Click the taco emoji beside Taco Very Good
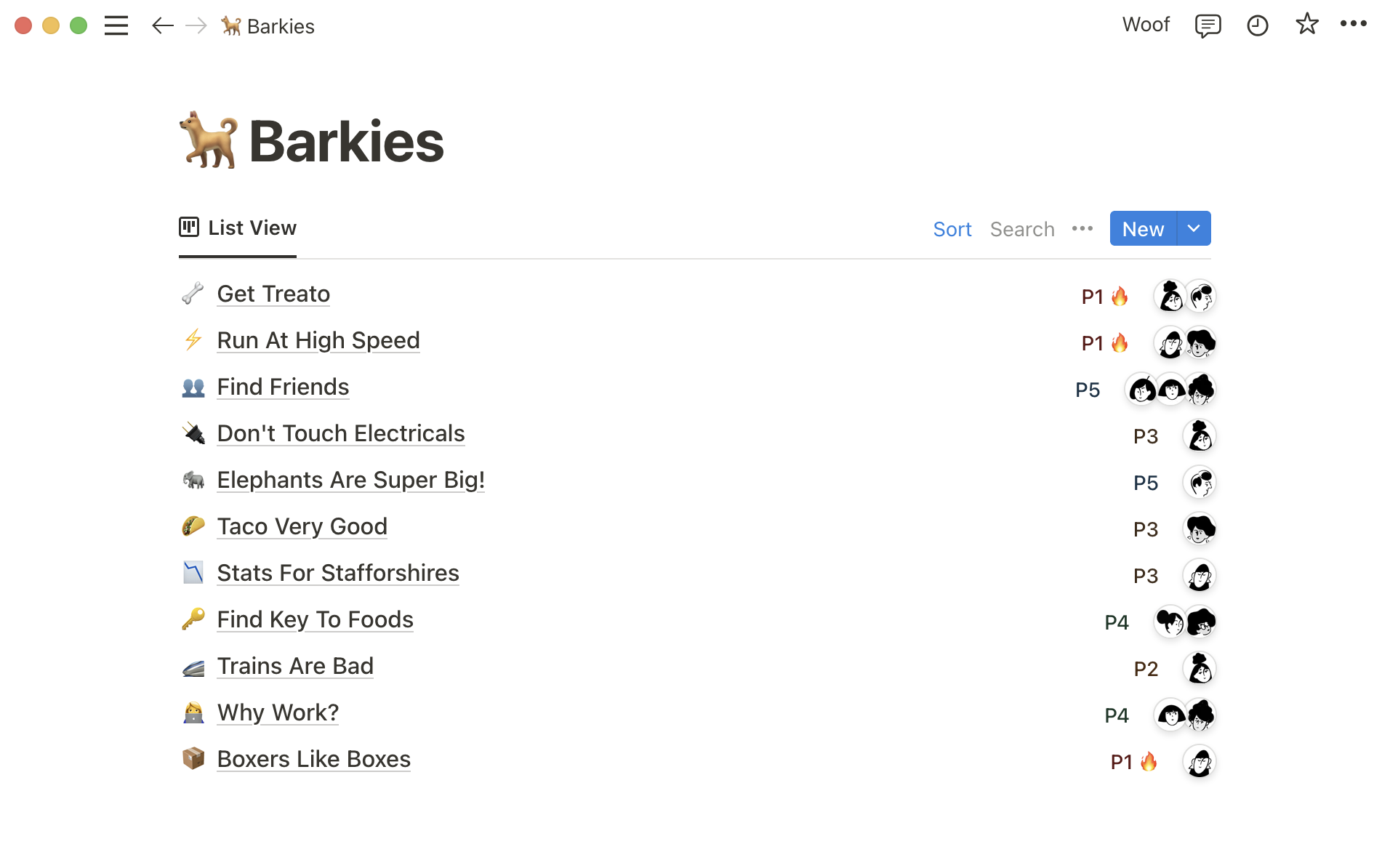Viewport: 1390px width, 868px height. click(x=193, y=526)
